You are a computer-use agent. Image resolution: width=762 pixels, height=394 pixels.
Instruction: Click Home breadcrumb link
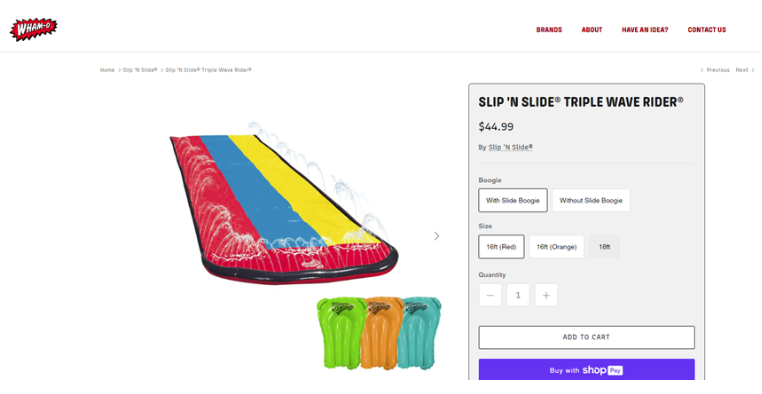[x=107, y=70]
